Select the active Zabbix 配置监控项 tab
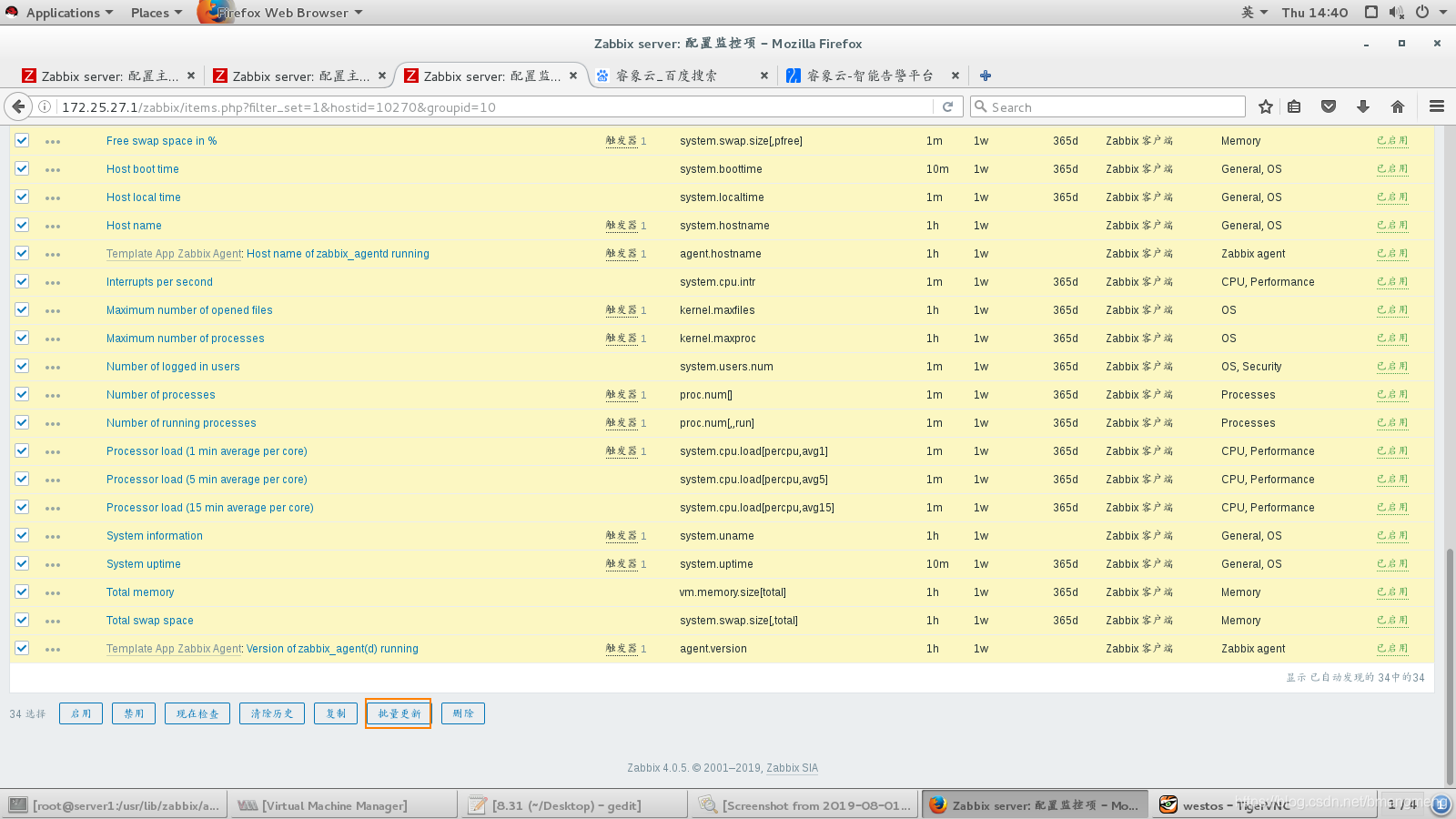The height and width of the screenshot is (819, 1456). click(490, 76)
